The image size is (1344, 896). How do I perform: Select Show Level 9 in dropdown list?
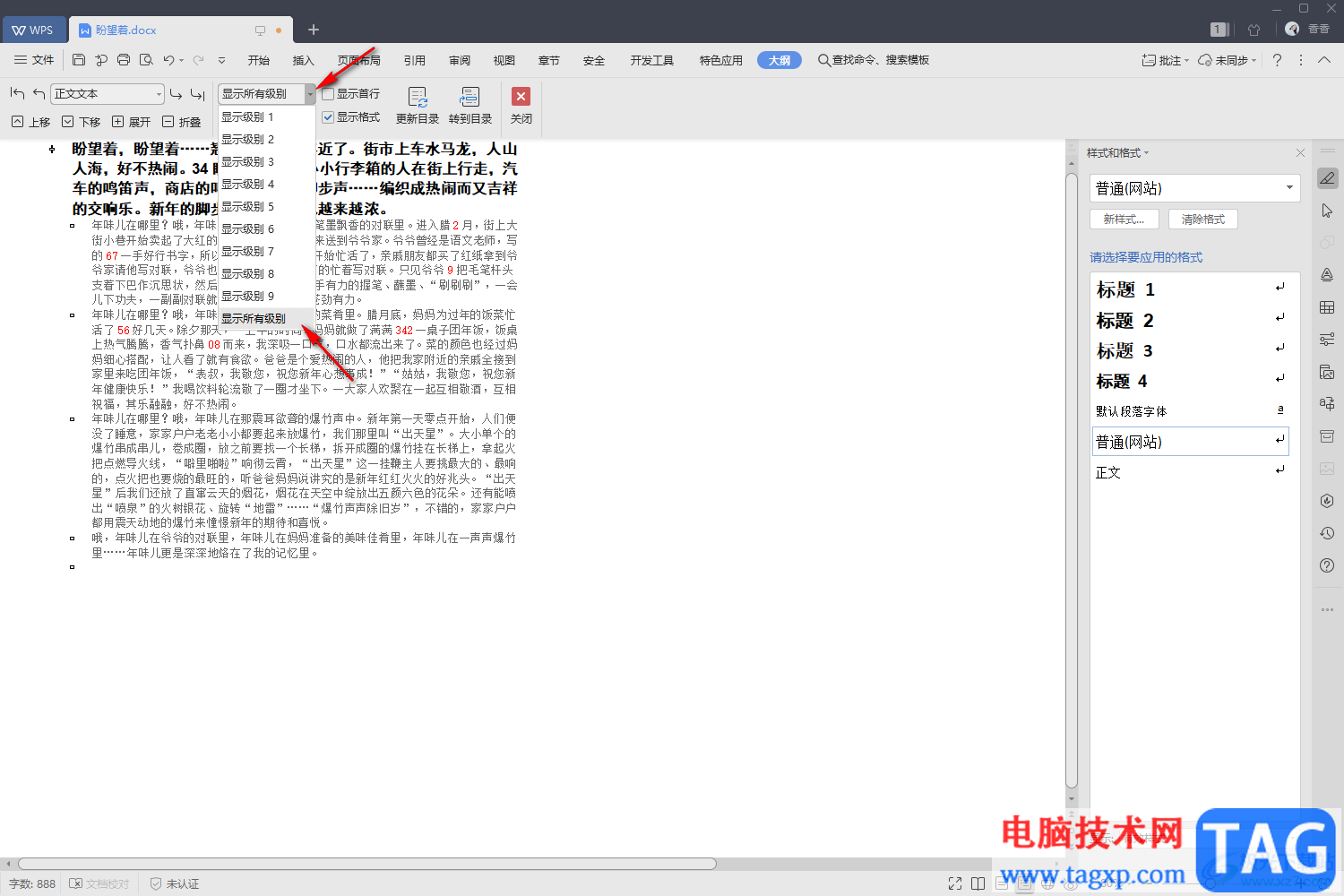click(x=267, y=297)
